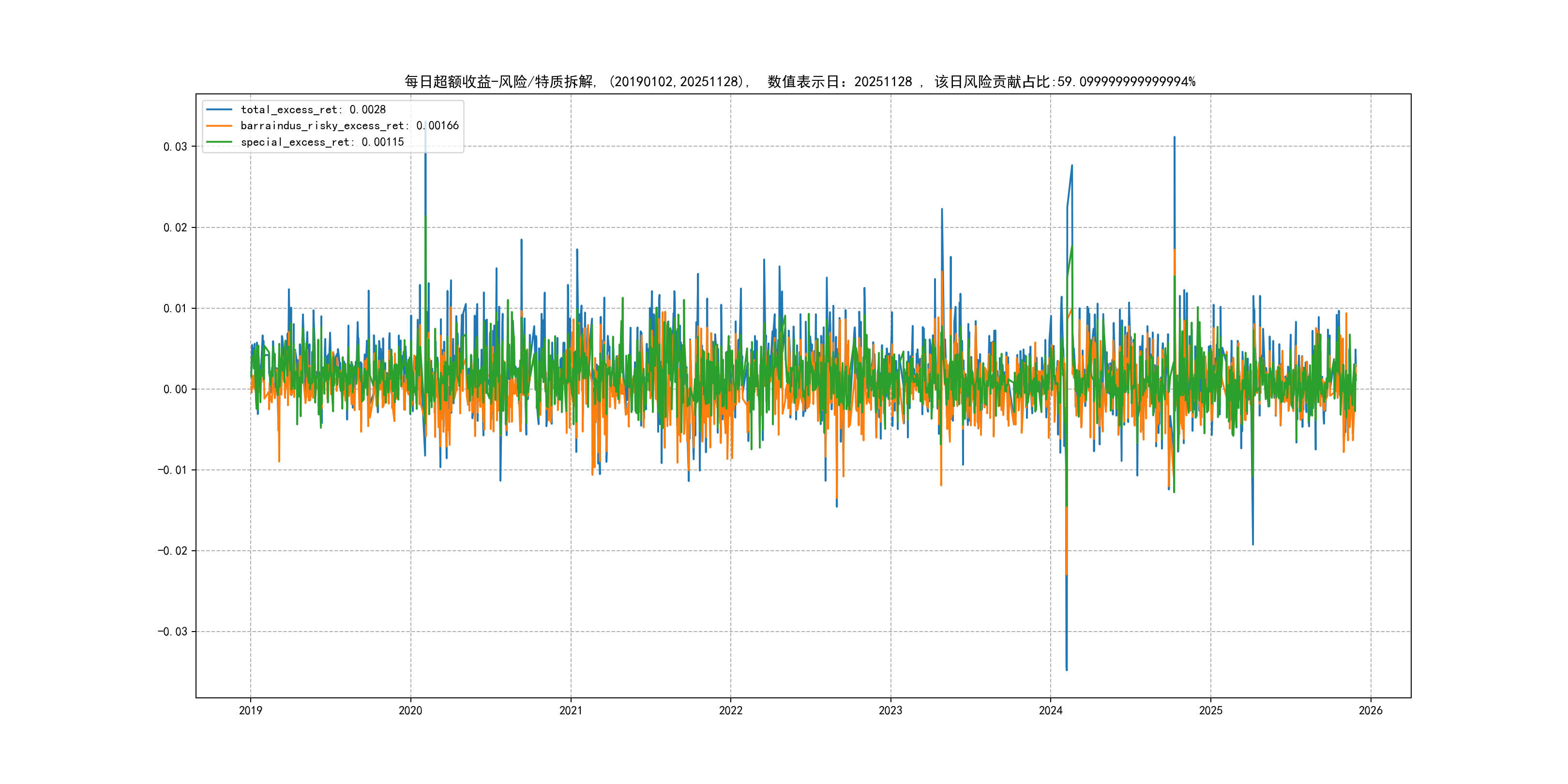This screenshot has width=1568, height=784.
Task: Click the 2023 x-axis tick label
Action: tap(890, 710)
